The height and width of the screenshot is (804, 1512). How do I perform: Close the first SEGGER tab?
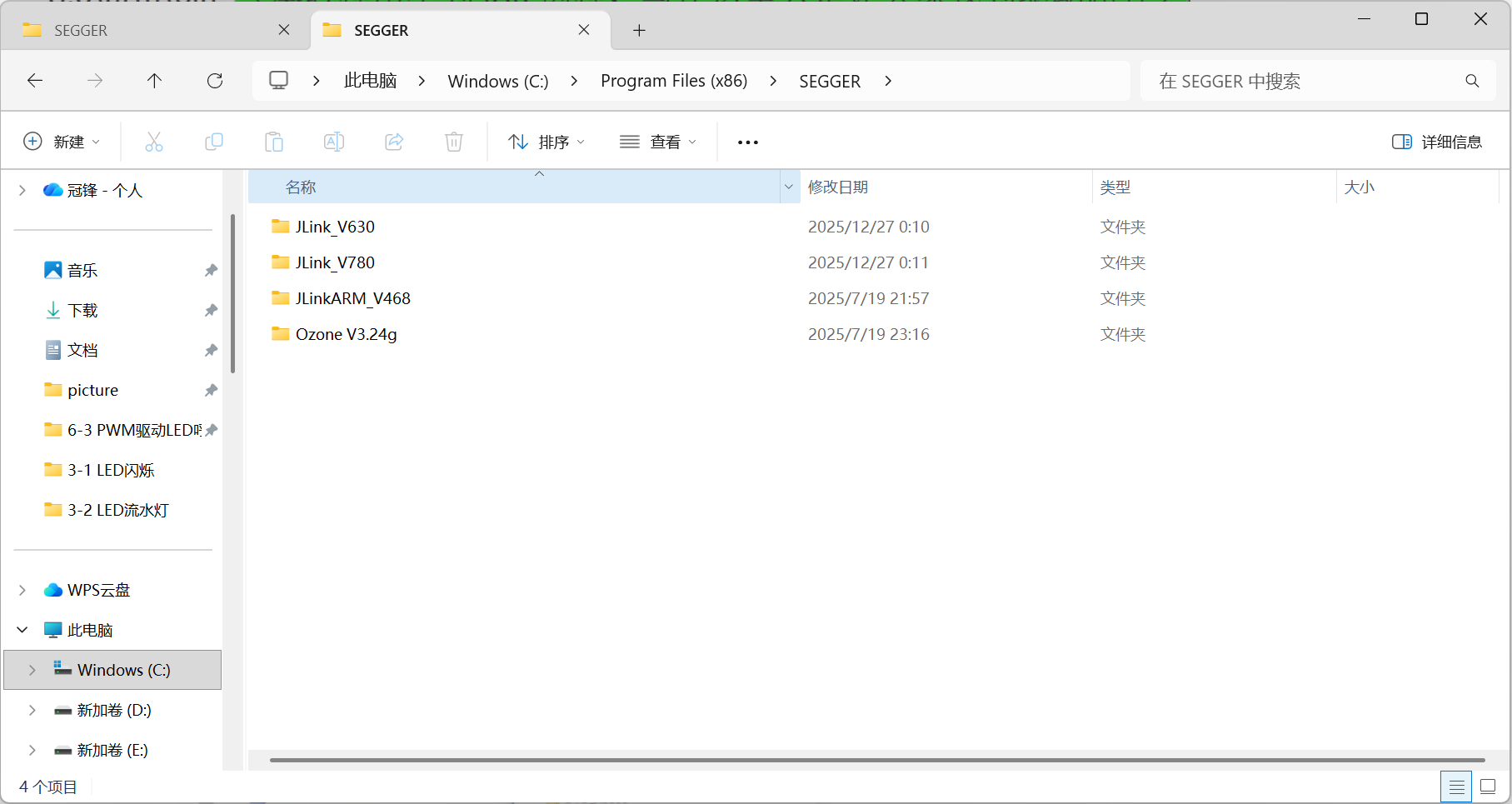[x=284, y=30]
